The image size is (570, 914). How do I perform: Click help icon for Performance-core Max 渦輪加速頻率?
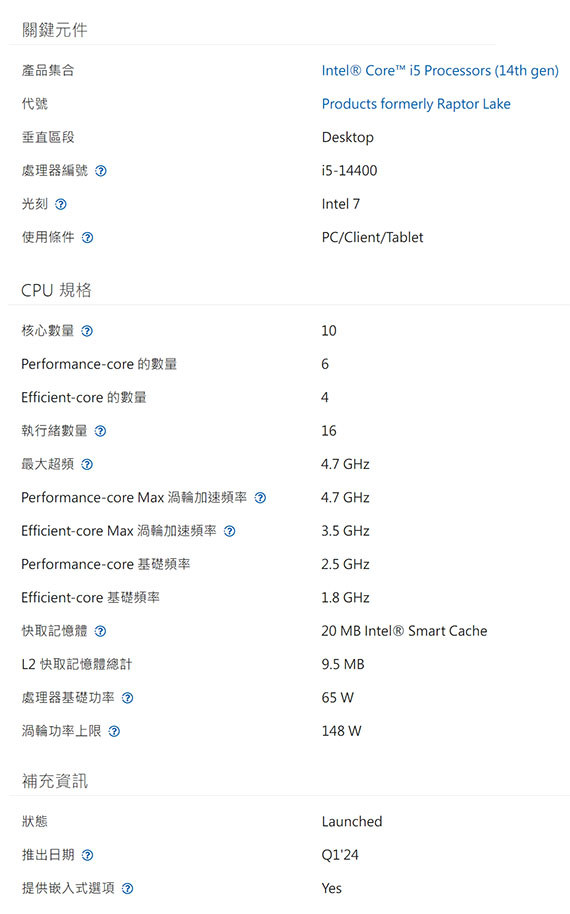261,498
